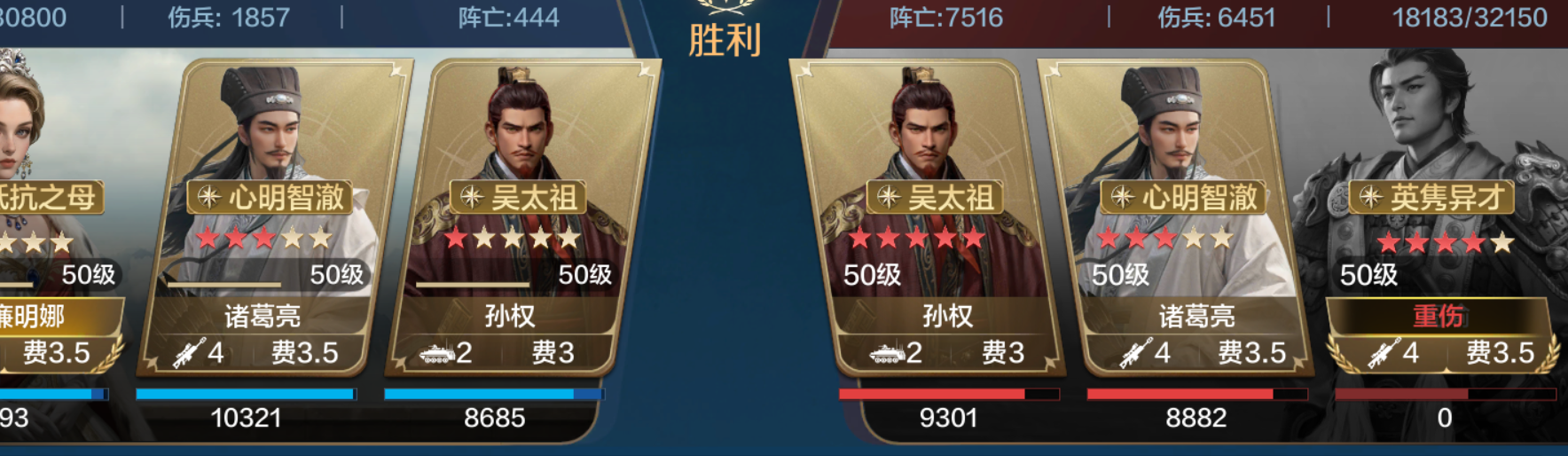Click red troop bar showing 9301

coord(948,394)
